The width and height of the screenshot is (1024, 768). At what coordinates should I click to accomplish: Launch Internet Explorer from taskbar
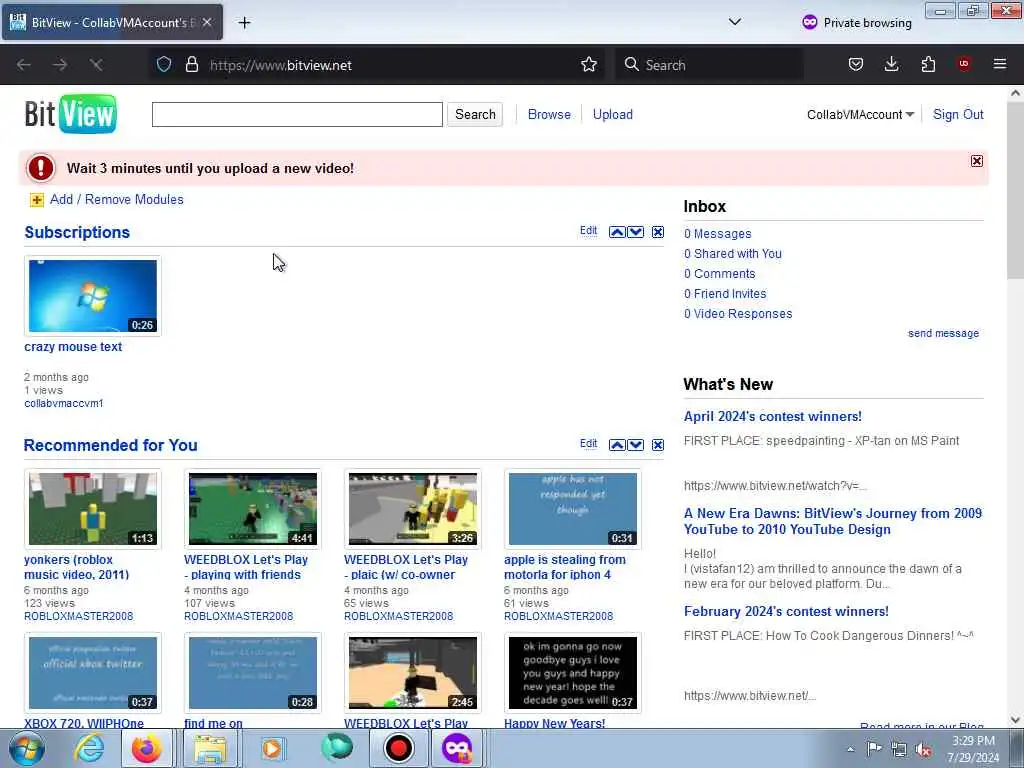89,748
